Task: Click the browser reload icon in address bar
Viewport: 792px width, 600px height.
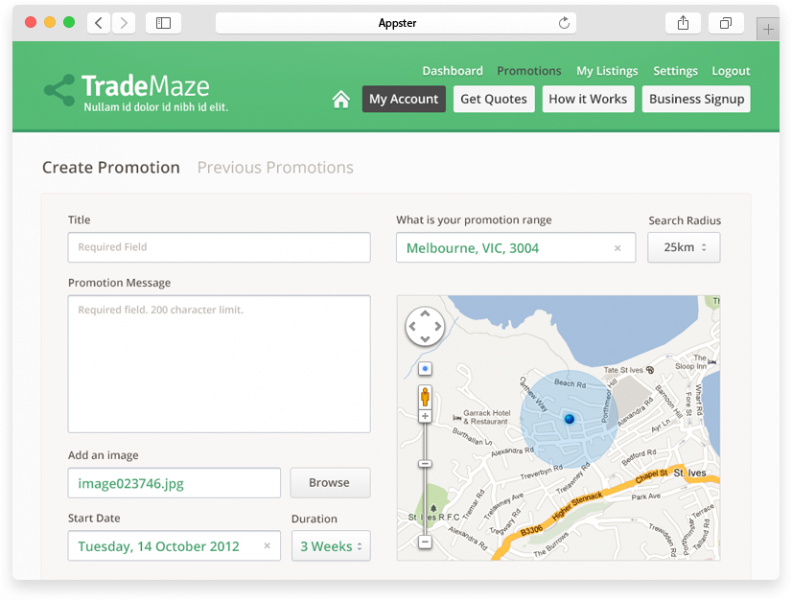Action: tap(564, 23)
